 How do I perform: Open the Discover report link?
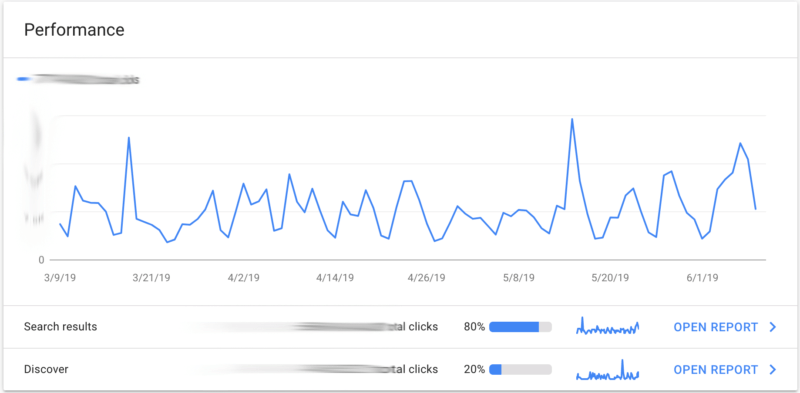click(716, 370)
